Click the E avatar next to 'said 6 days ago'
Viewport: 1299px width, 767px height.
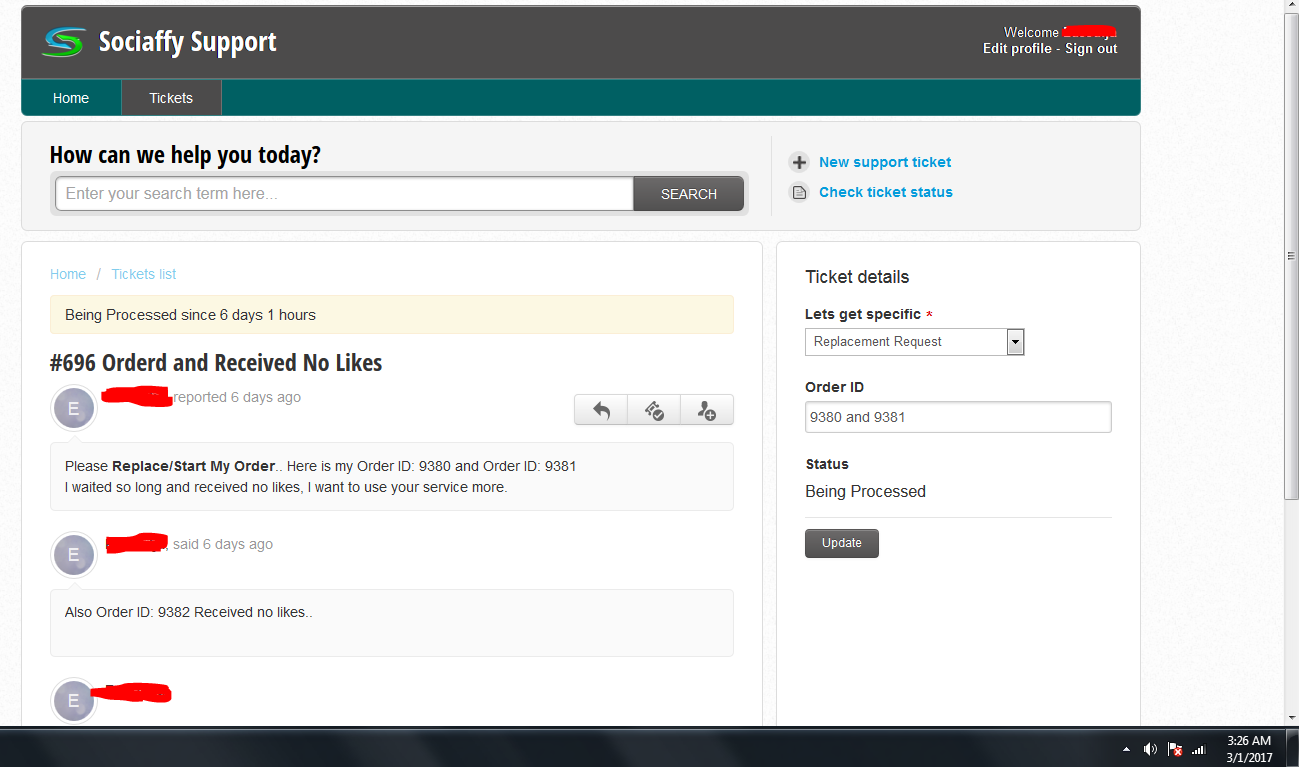coord(73,555)
